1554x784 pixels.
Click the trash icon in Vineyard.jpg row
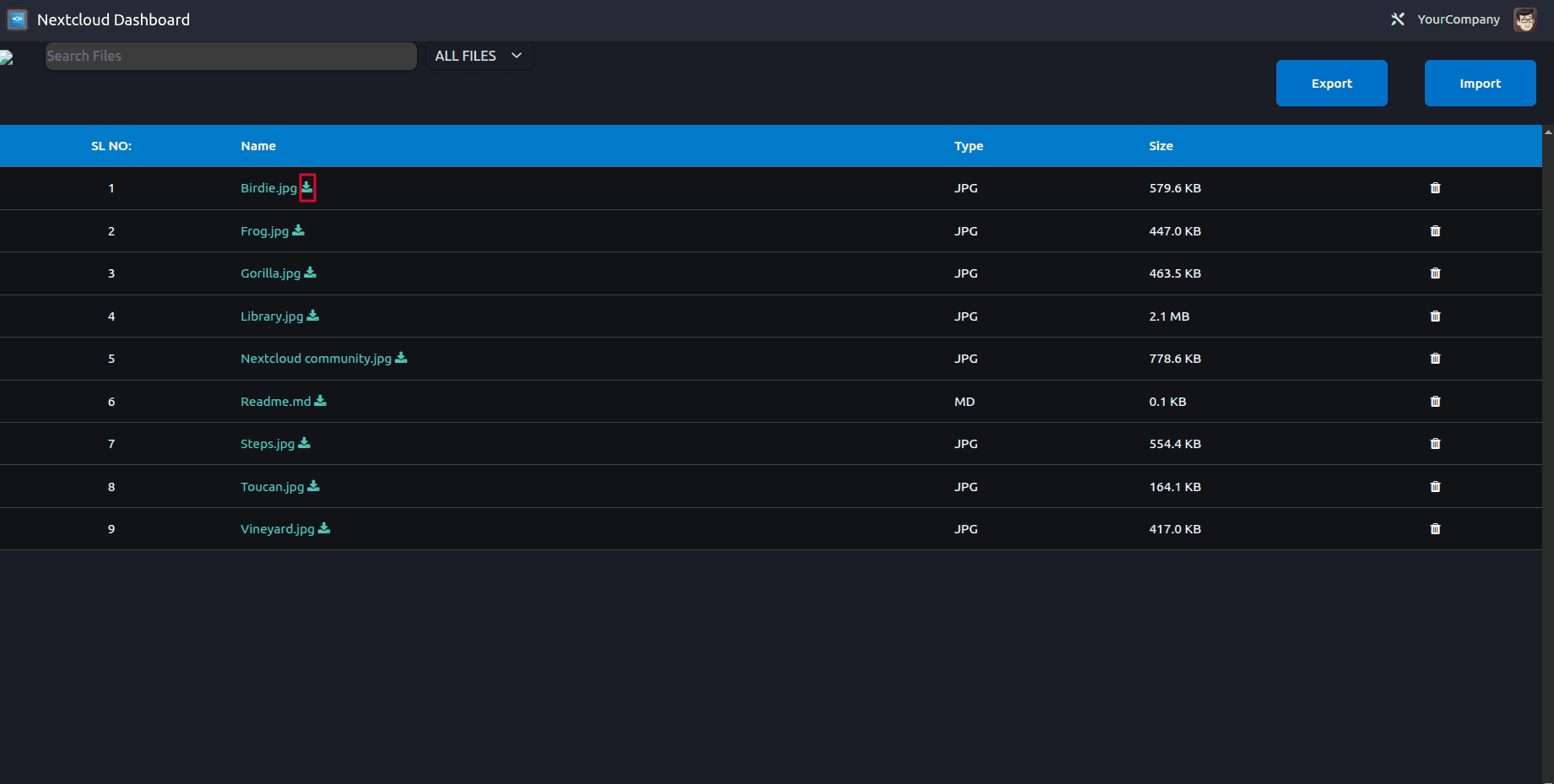pos(1435,529)
